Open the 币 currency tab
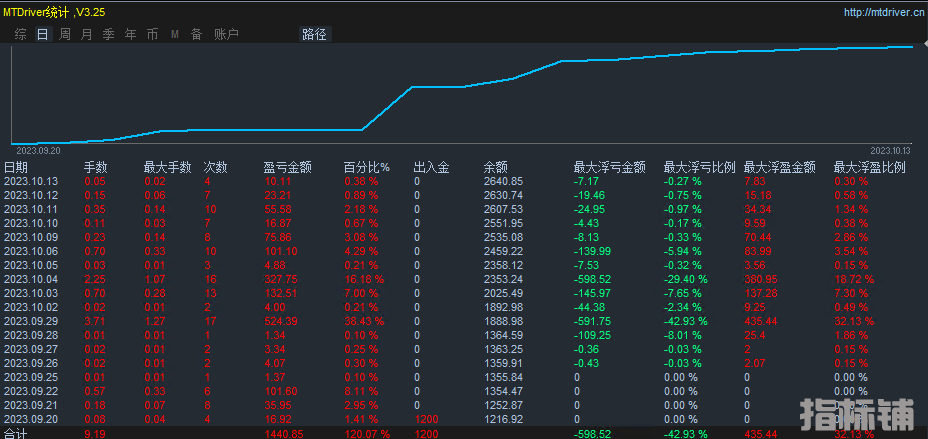928x439 pixels. point(152,34)
